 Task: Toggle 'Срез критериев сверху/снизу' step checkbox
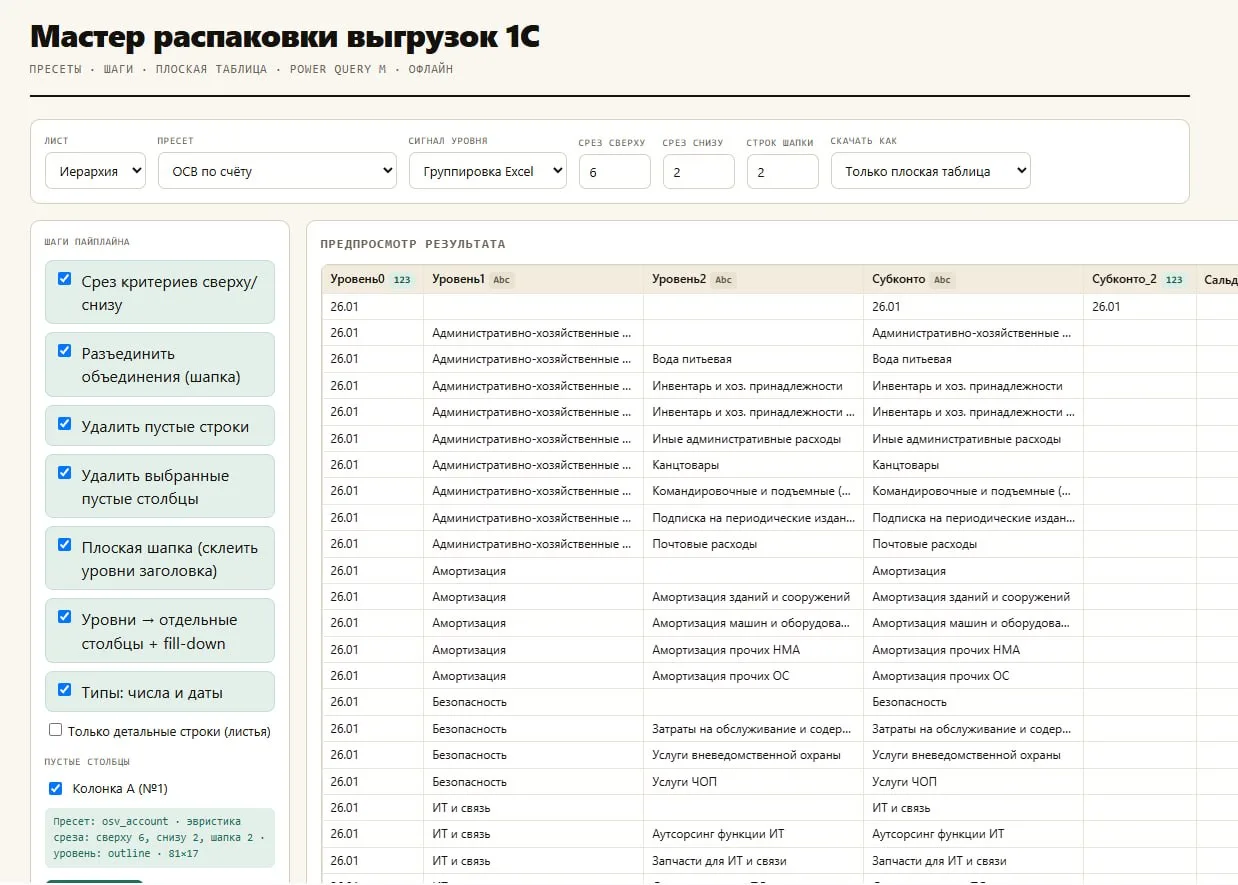tap(65, 279)
